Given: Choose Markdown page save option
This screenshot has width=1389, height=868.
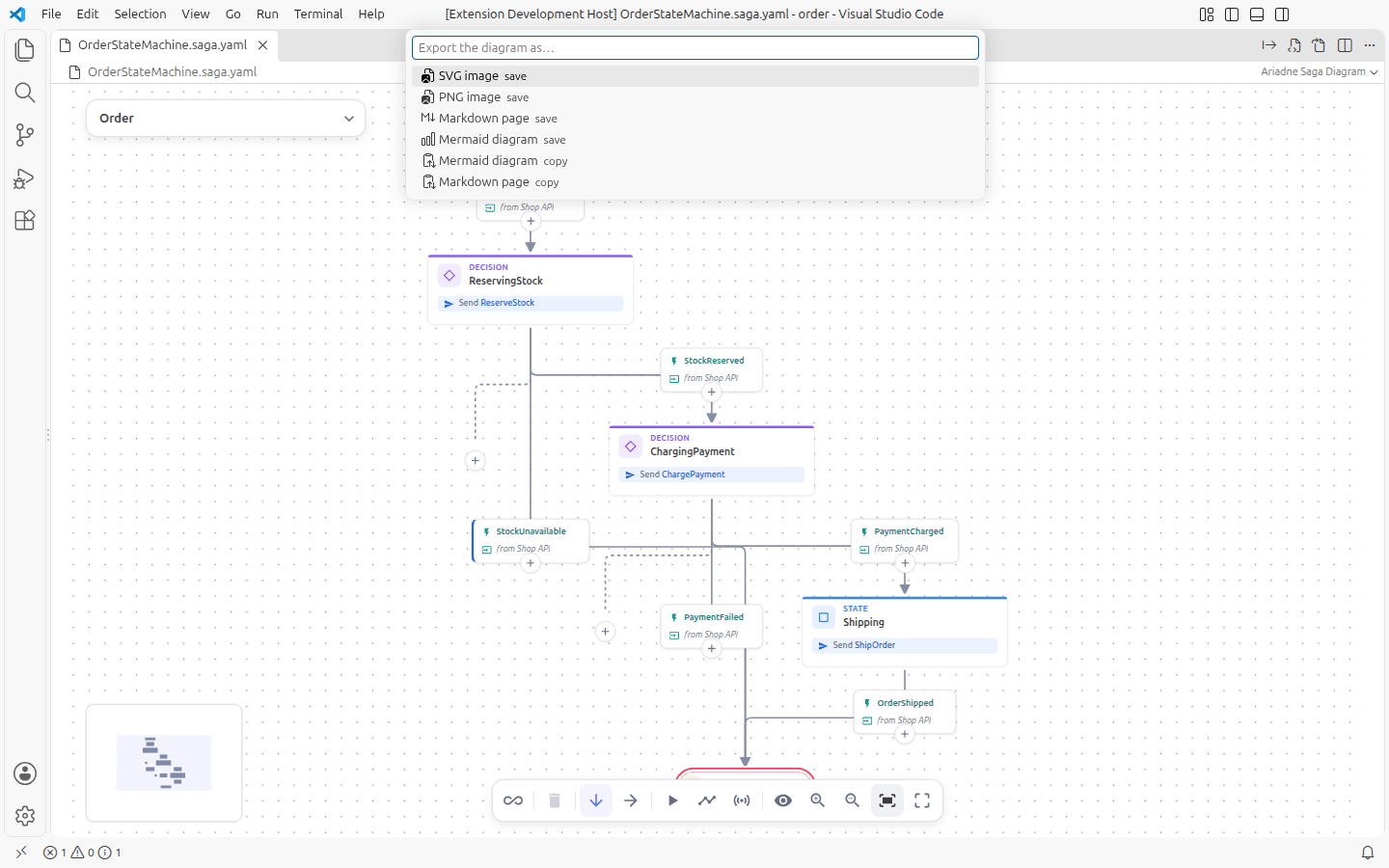Looking at the screenshot, I should [695, 119].
